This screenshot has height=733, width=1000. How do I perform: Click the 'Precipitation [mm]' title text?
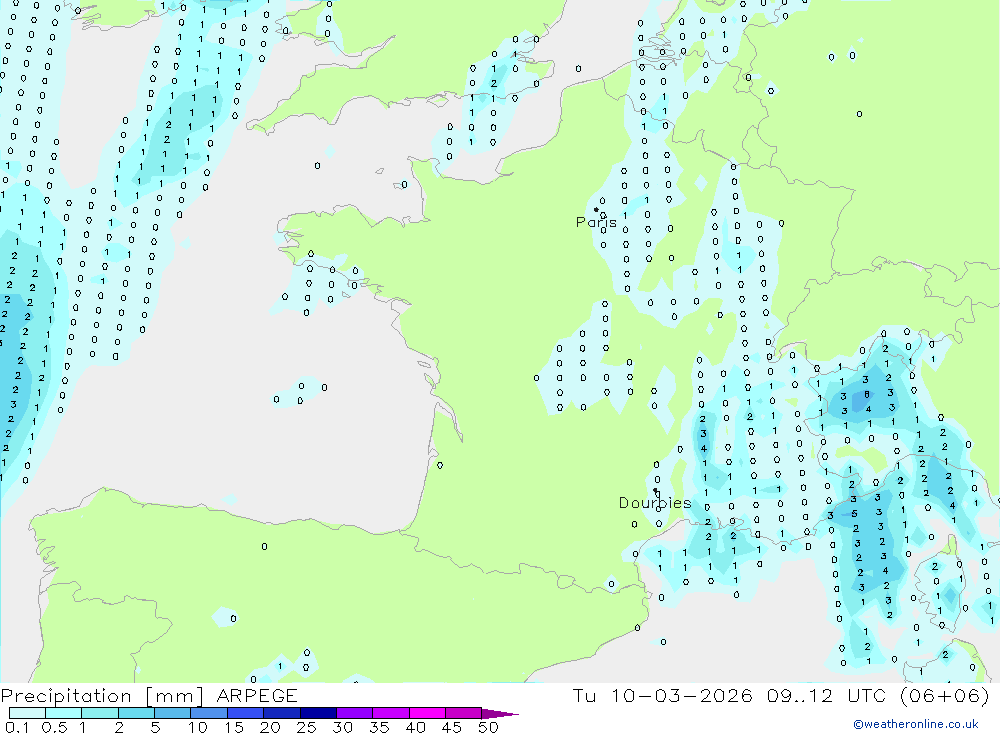(x=102, y=696)
